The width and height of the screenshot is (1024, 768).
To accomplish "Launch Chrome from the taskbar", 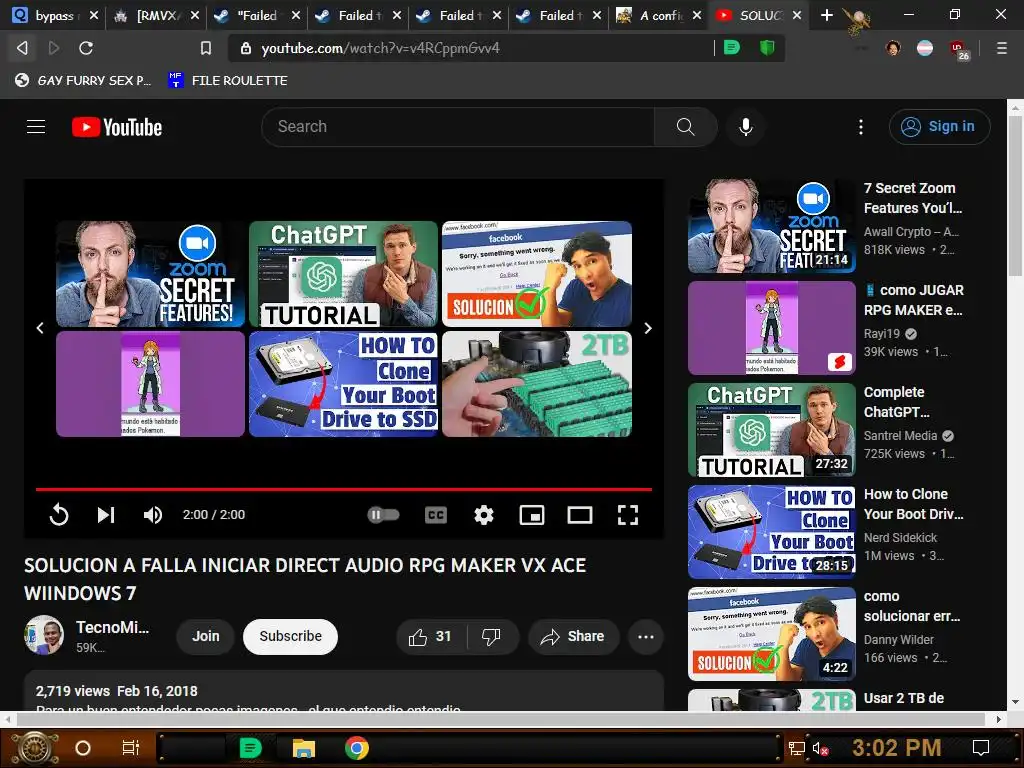I will point(357,748).
